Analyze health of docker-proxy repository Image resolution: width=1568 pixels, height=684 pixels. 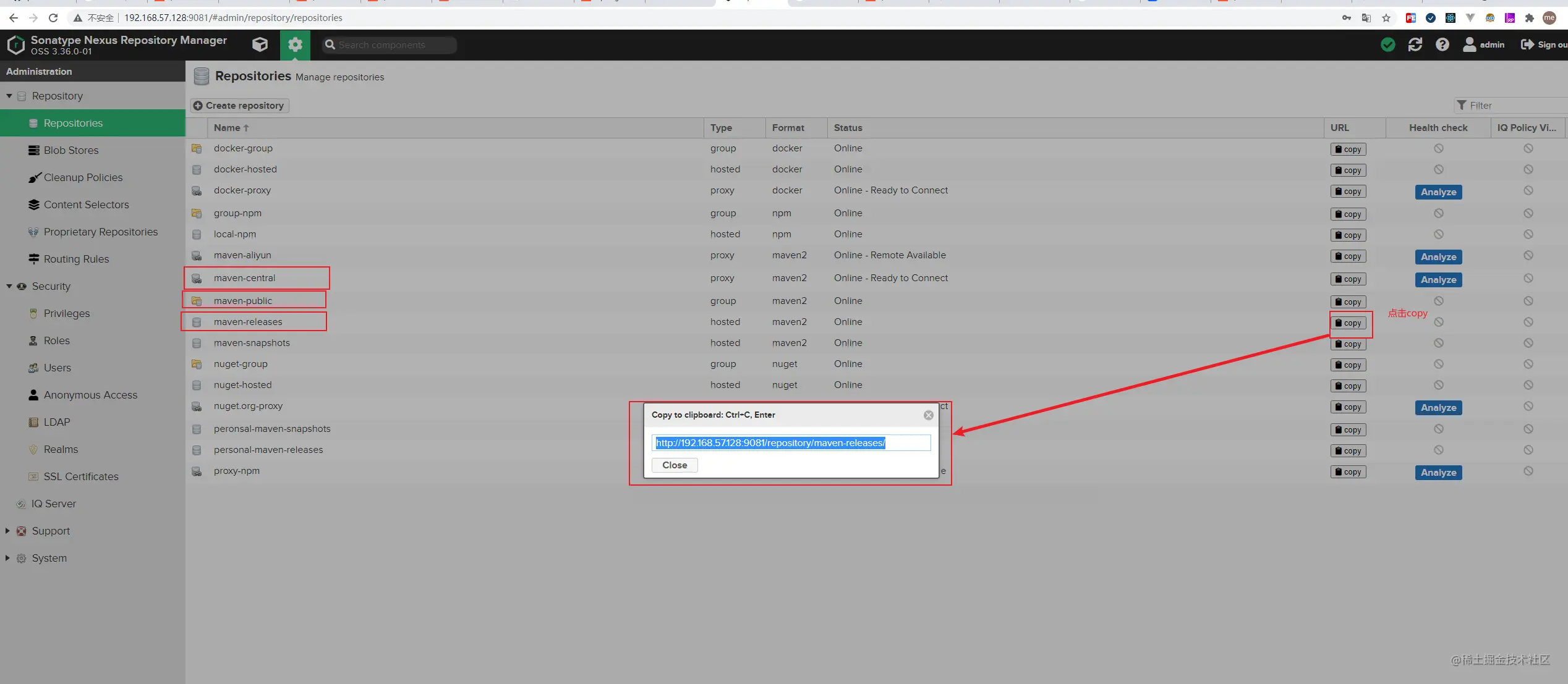coord(1438,192)
